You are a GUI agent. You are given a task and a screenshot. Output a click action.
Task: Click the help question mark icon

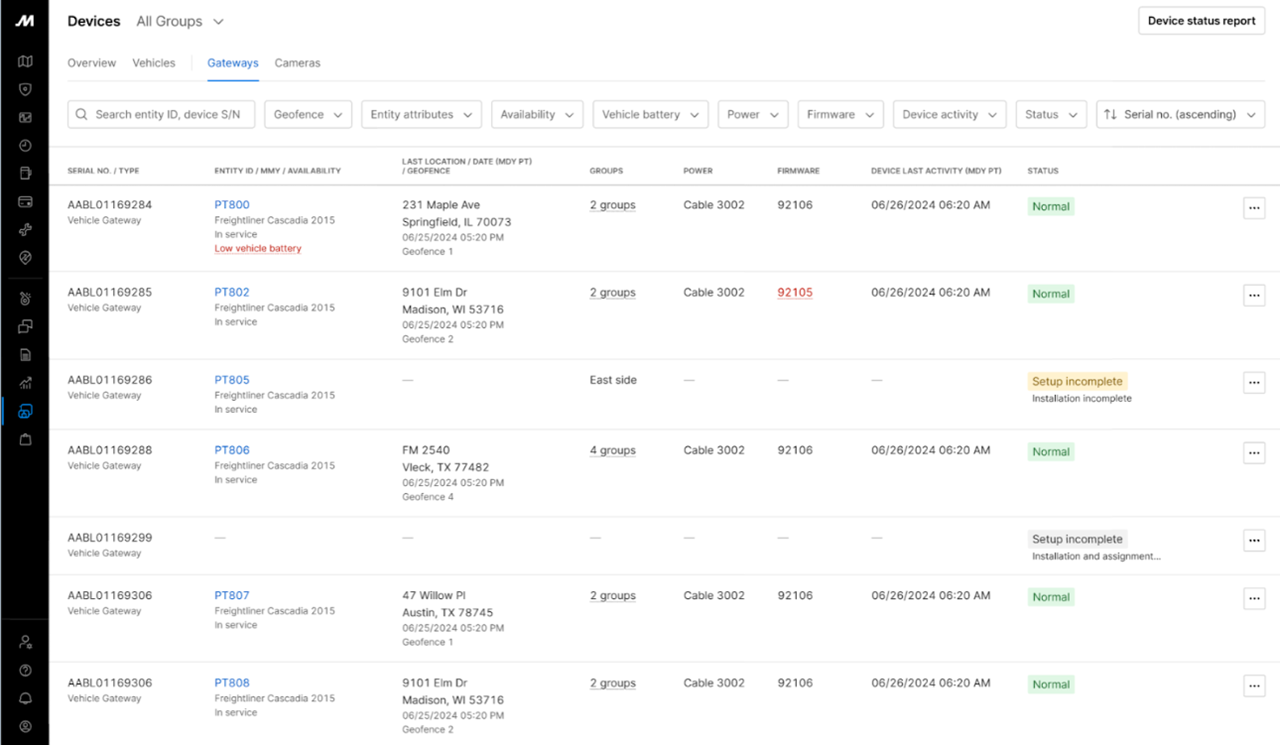pos(25,670)
